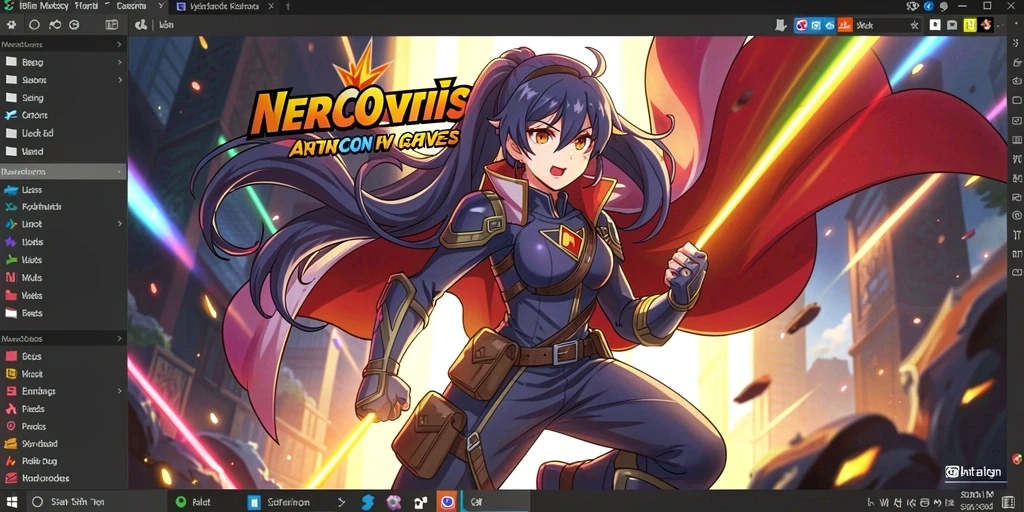Click the purple Uorts sidebar icon
The width and height of the screenshot is (1024, 512).
click(10, 242)
